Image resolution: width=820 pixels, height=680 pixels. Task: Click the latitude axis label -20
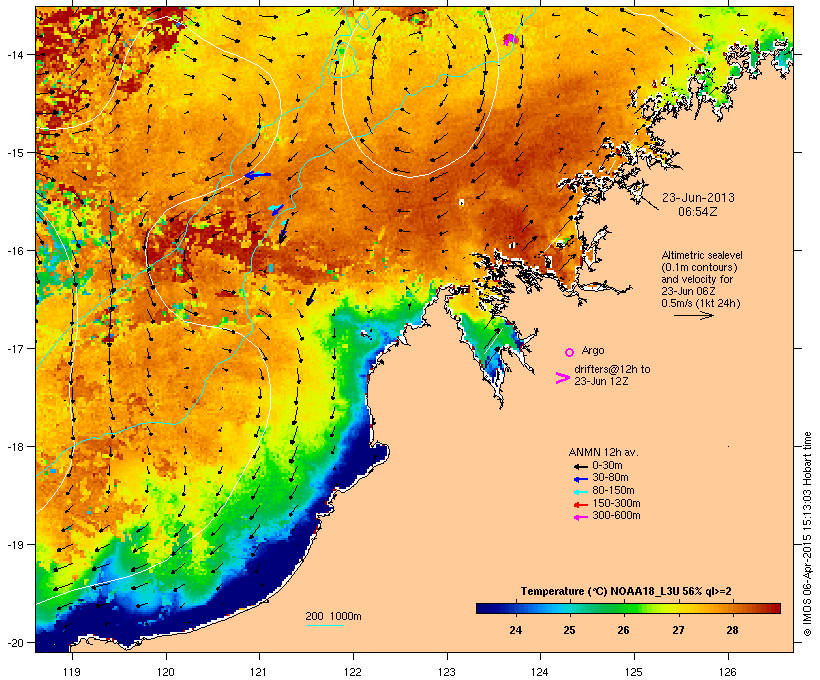point(14,643)
